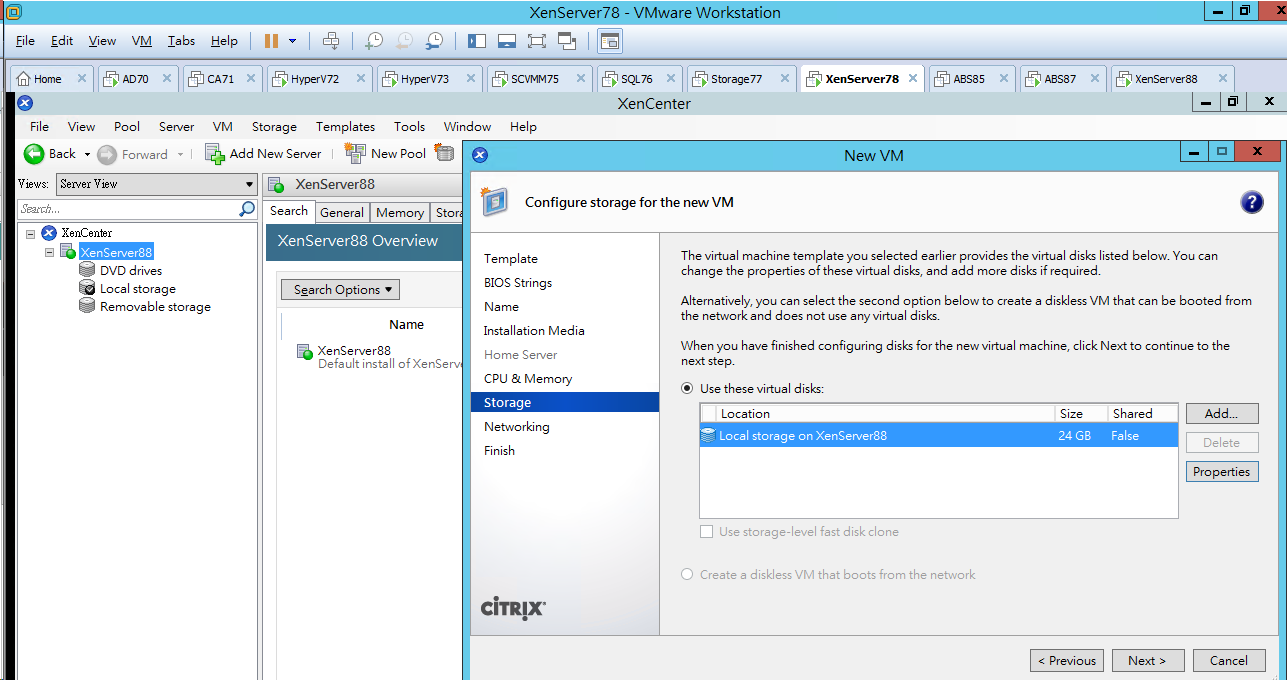Select XenServer88 row in overview list
This screenshot has width=1287, height=680.
(x=380, y=357)
